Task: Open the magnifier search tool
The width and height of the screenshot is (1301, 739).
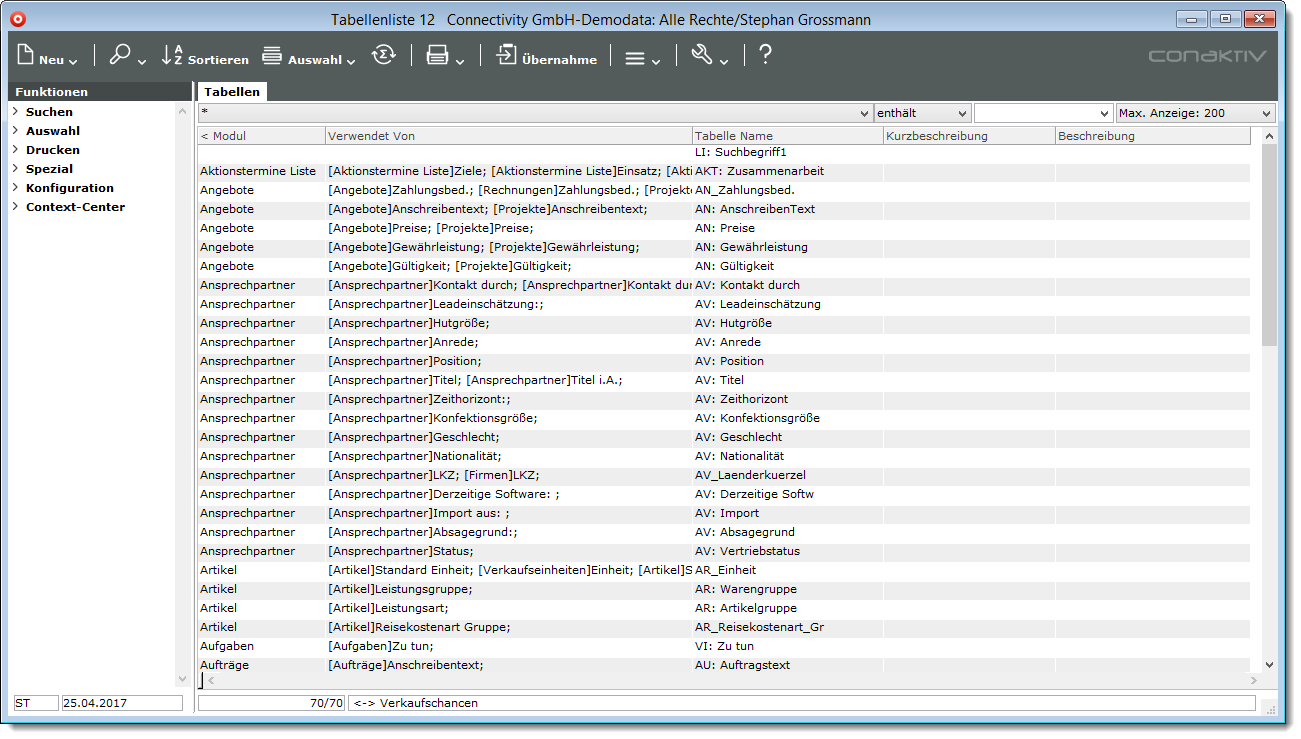Action: [121, 56]
